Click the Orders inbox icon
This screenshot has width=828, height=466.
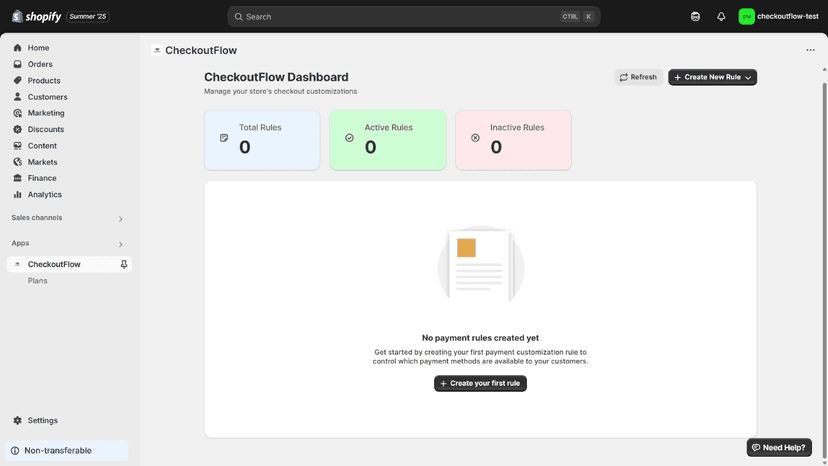[17, 64]
